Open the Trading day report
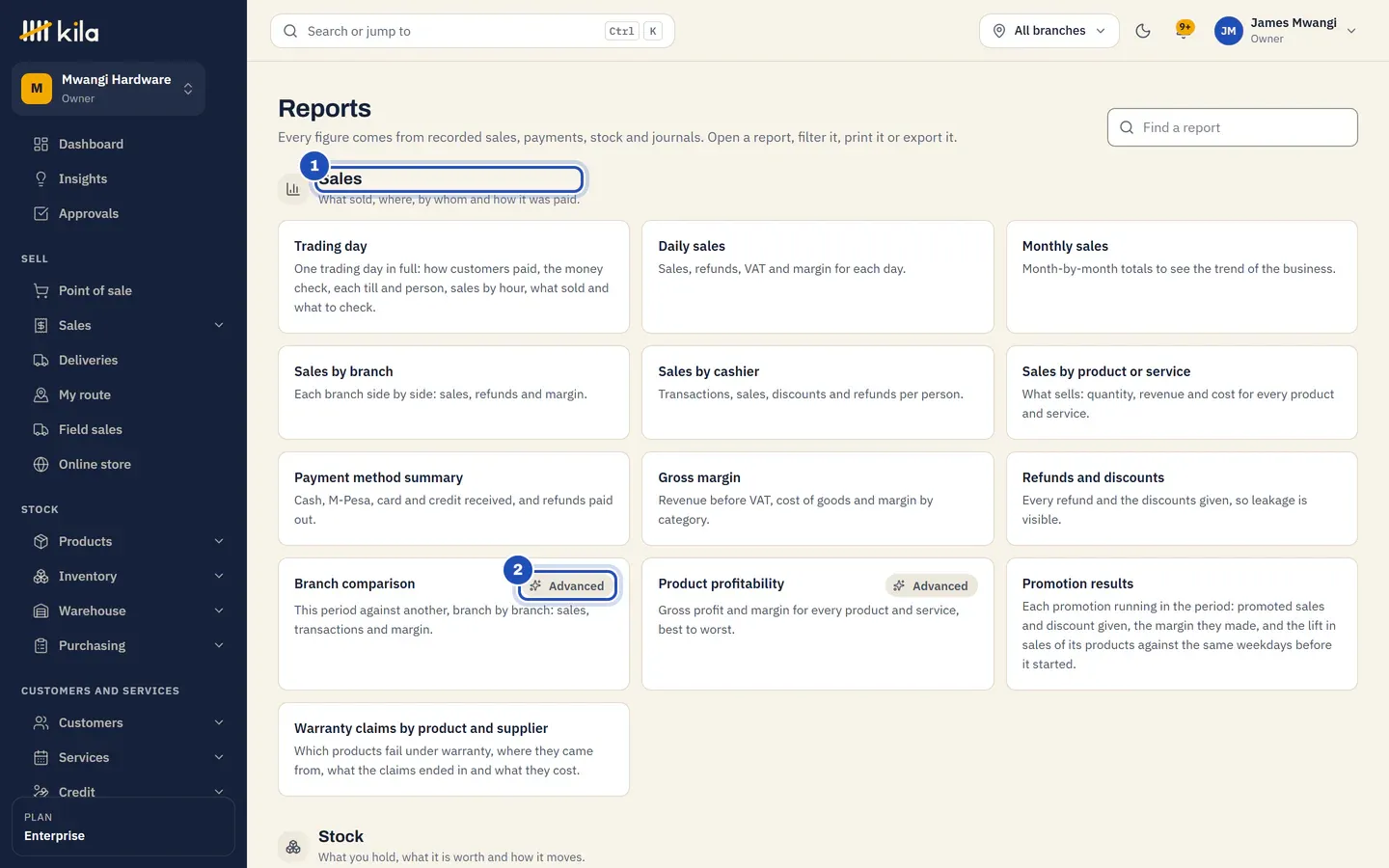This screenshot has height=868, width=1389. point(453,277)
